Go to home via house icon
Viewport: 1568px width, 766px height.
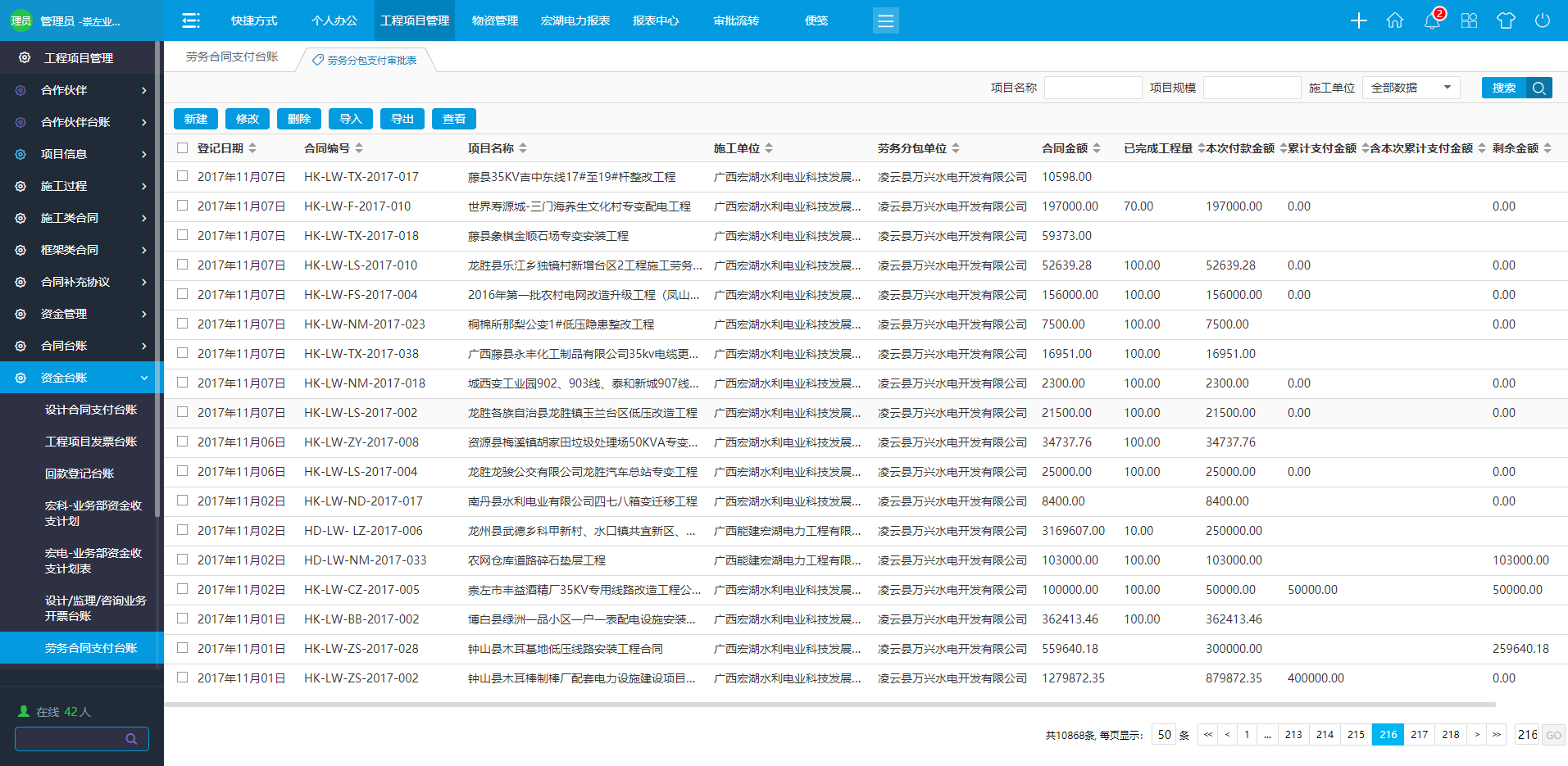[1395, 20]
